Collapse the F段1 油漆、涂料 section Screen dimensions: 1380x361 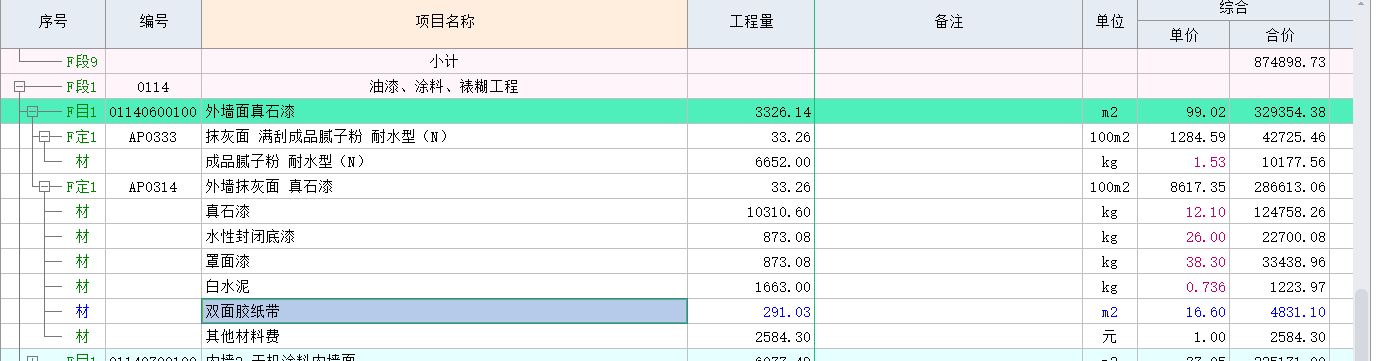(19, 87)
